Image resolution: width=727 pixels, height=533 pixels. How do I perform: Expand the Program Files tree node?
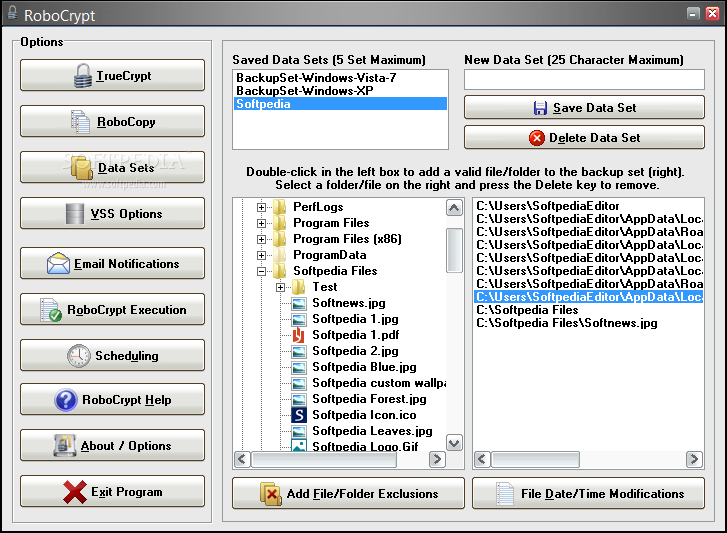tap(261, 223)
